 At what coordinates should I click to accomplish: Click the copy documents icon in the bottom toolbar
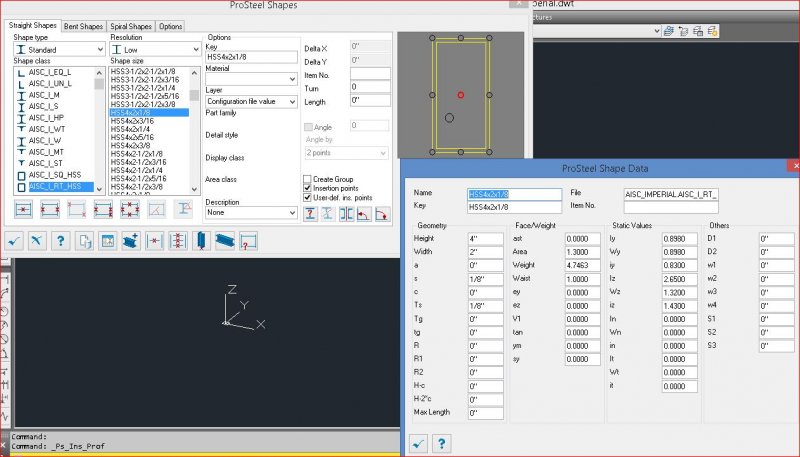(x=84, y=241)
